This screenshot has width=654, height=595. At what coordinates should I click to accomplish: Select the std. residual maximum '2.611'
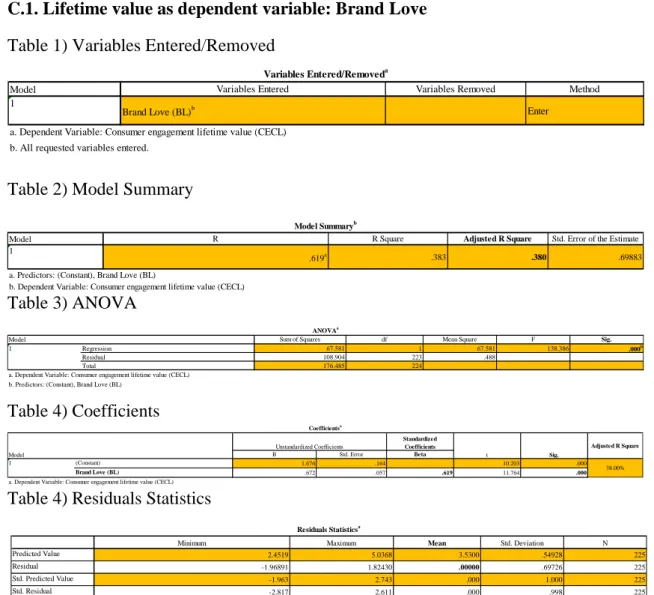[x=384, y=592]
